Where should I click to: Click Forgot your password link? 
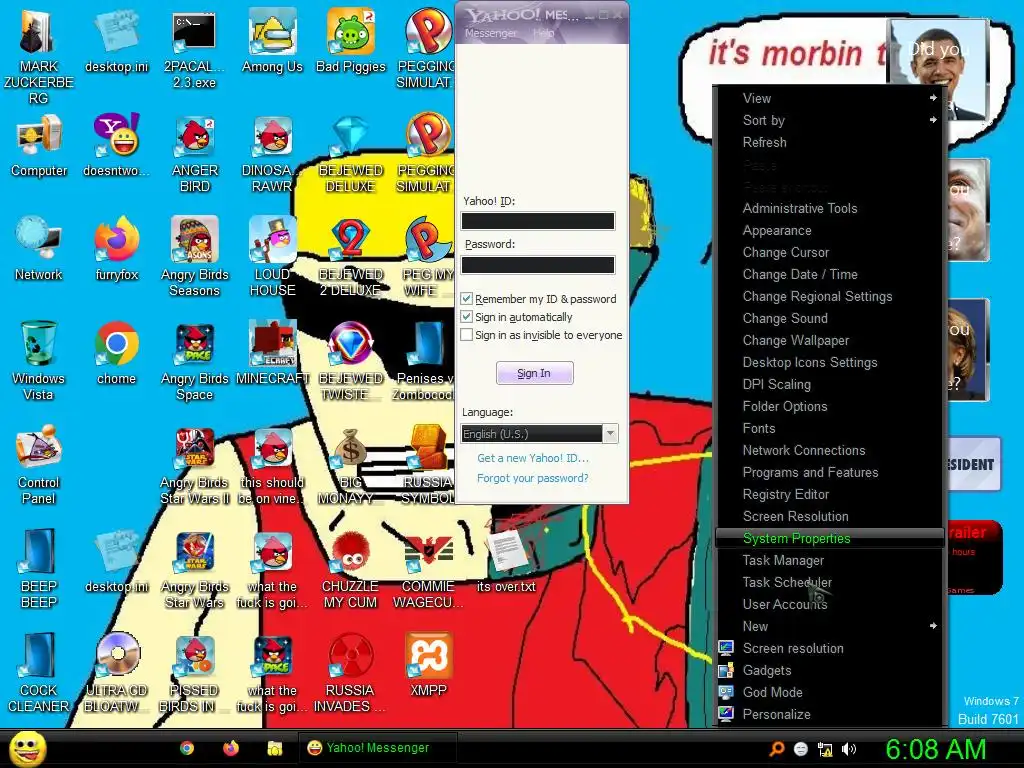tap(532, 478)
